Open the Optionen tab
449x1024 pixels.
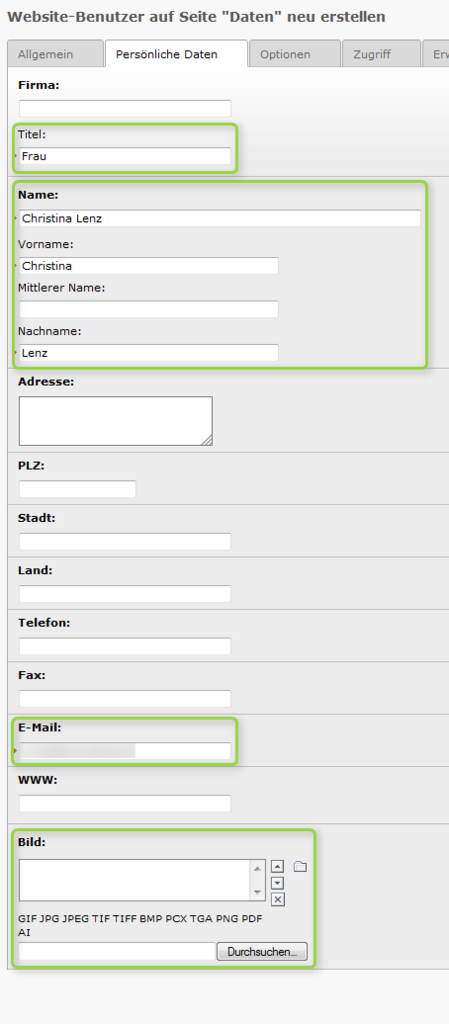[295, 54]
